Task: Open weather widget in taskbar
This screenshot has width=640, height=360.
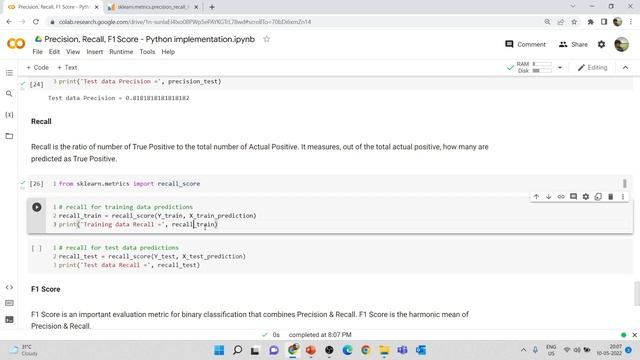Action: click(24, 350)
